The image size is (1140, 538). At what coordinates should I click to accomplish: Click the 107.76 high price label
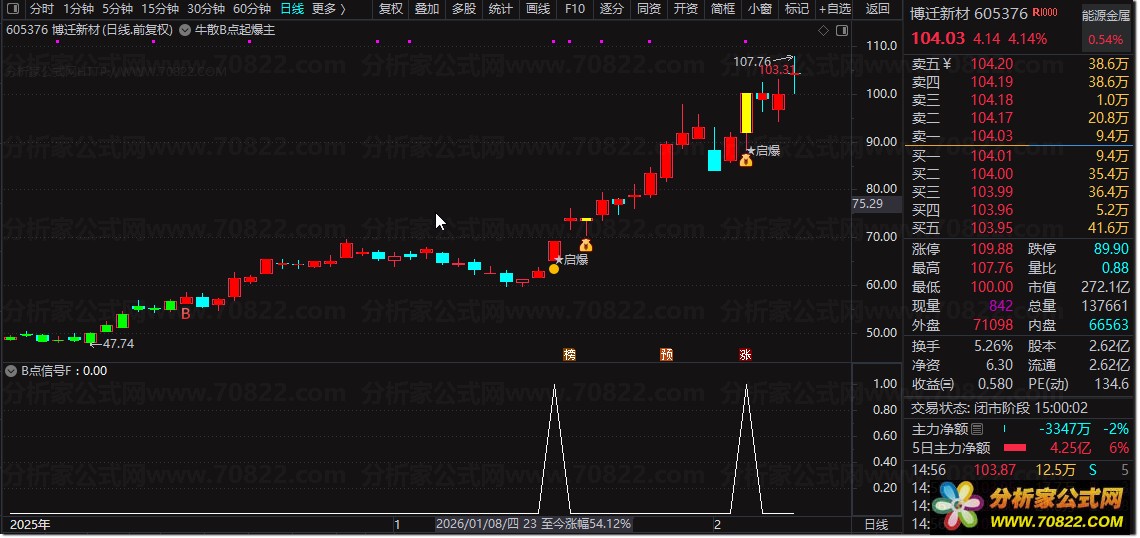(752, 62)
